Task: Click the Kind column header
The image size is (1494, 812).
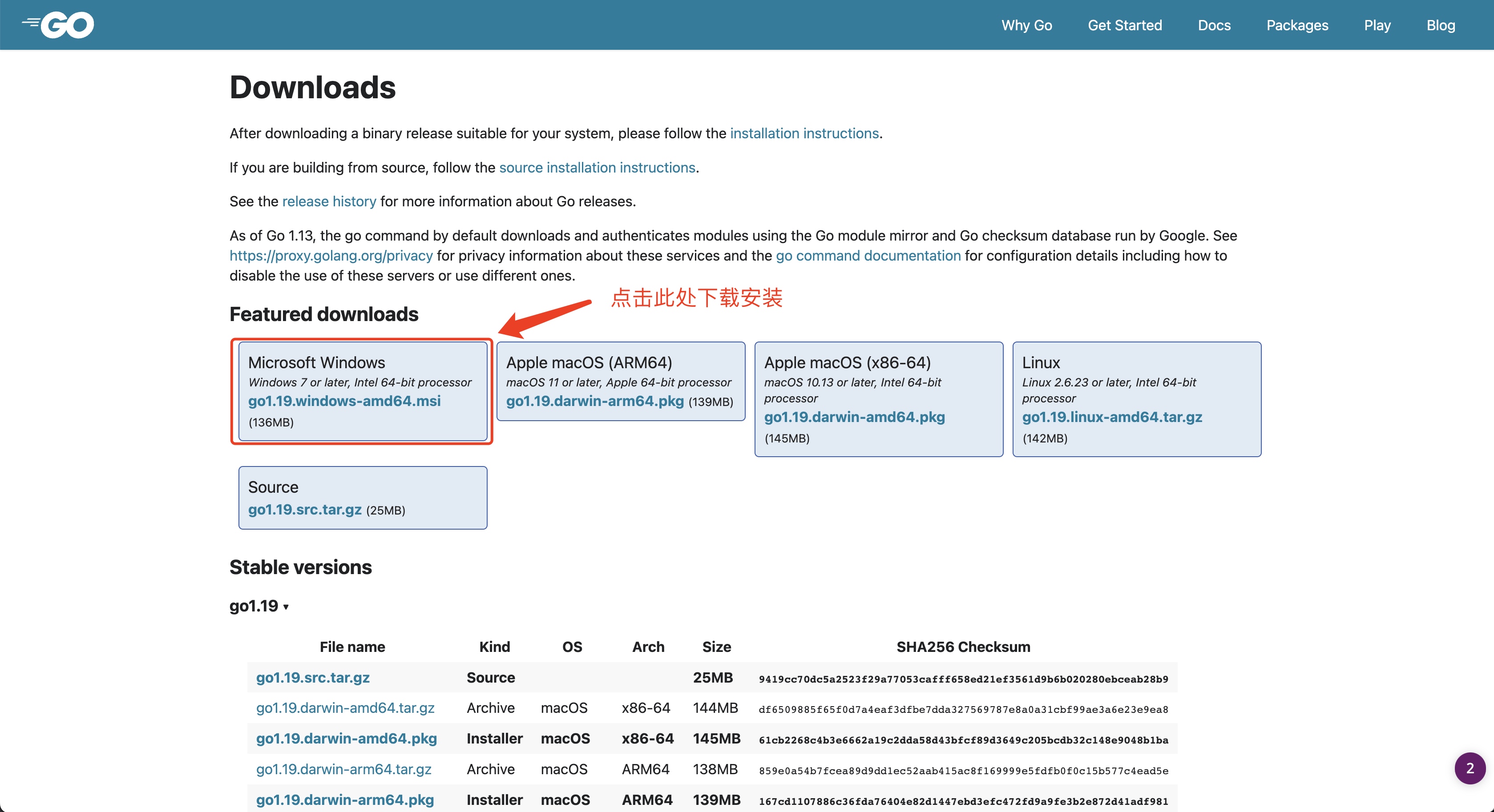Action: coord(494,647)
